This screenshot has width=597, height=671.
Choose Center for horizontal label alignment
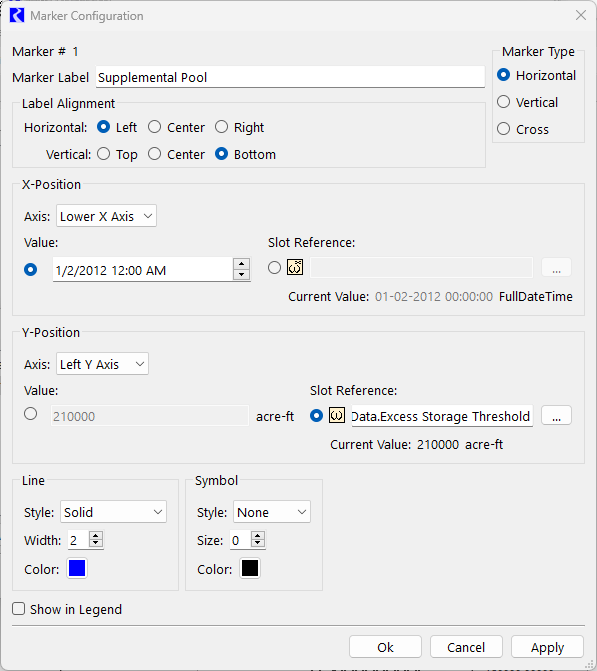[154, 127]
